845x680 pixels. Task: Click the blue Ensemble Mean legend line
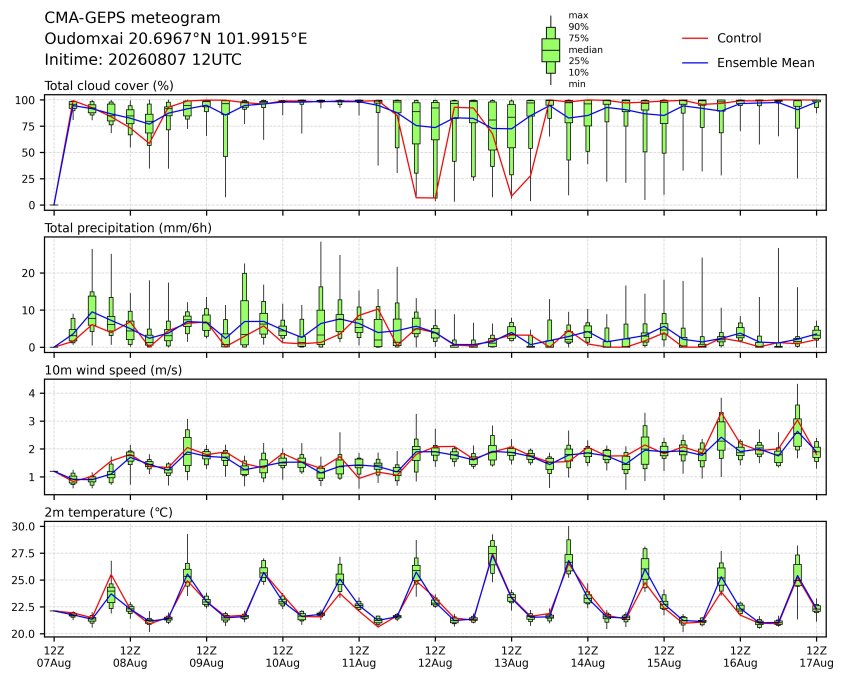695,63
